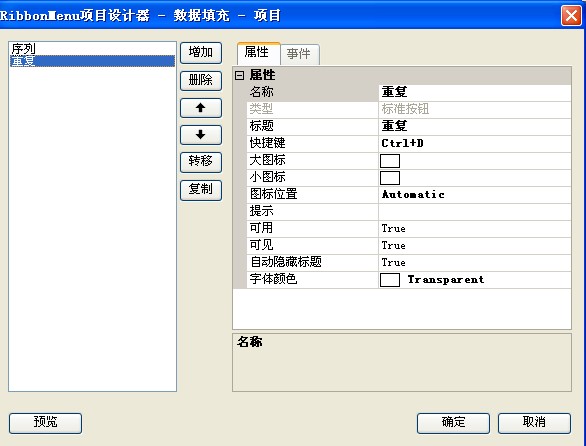Viewport: 586px width, 446px height.
Task: Click the 快捷键 Ctrl+D value field
Action: pos(475,144)
